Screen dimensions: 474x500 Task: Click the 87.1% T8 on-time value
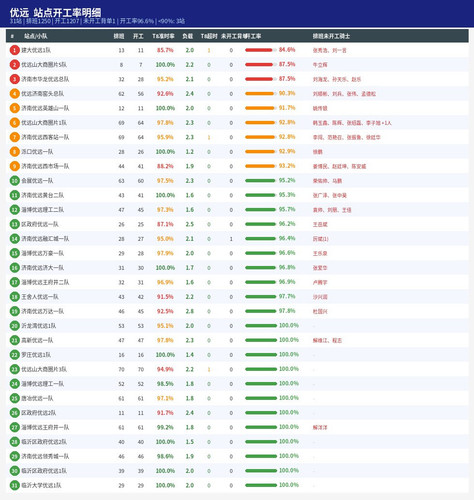click(165, 224)
